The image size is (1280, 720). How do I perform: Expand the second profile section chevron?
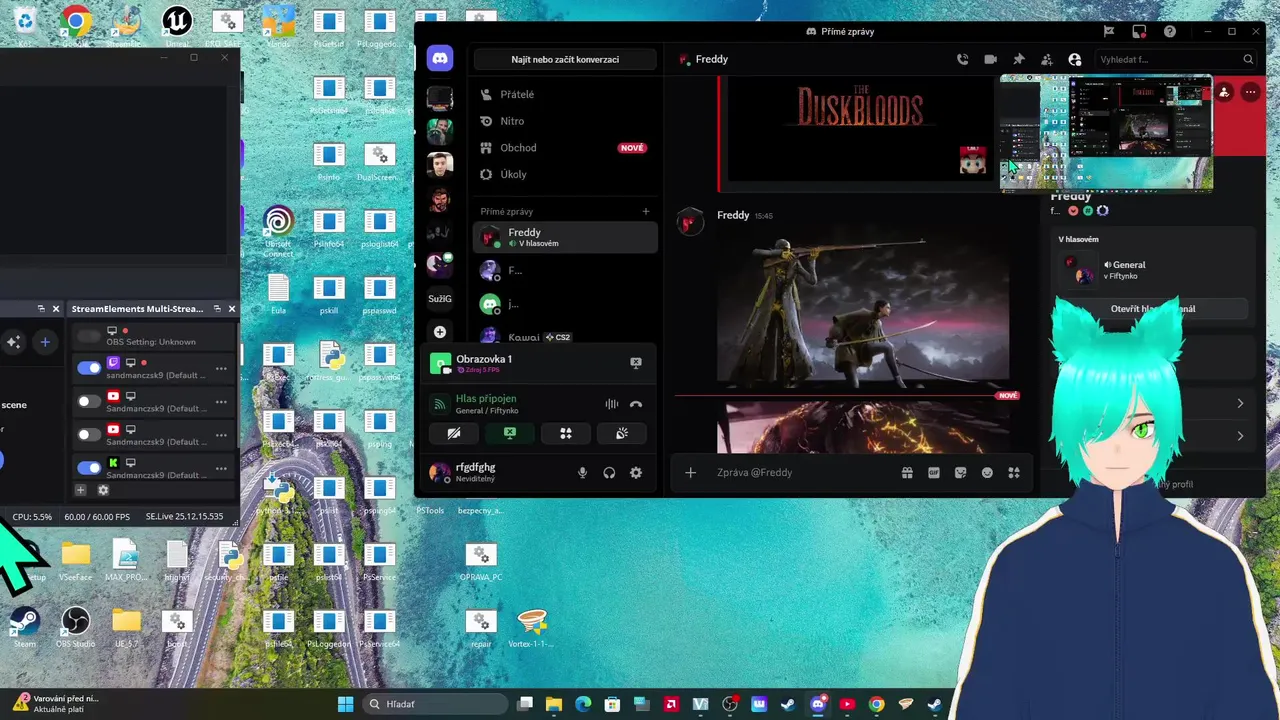pyautogui.click(x=1240, y=436)
